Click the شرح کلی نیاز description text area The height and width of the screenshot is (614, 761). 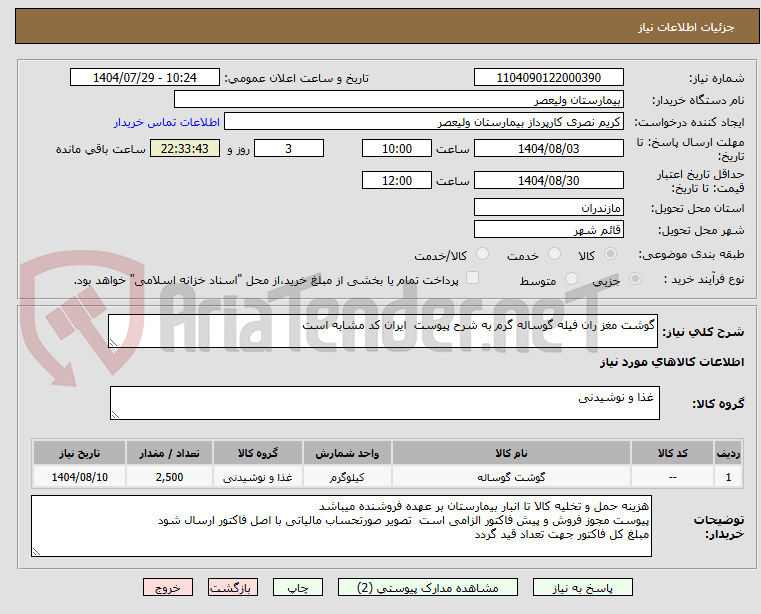pos(382,331)
